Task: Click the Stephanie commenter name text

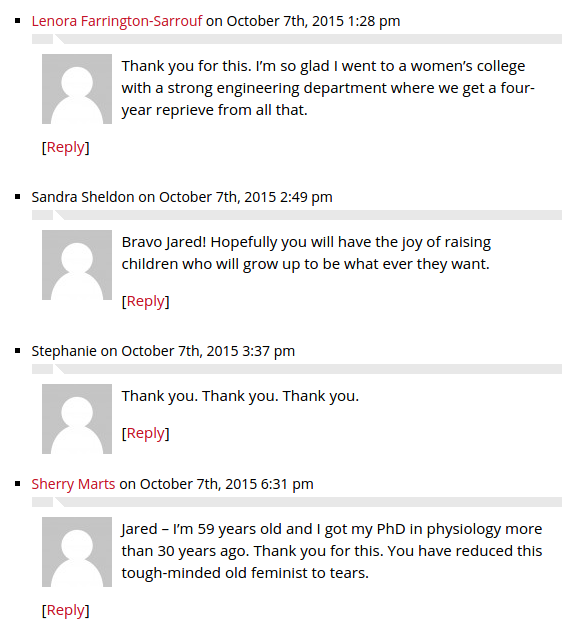Action: pos(64,351)
